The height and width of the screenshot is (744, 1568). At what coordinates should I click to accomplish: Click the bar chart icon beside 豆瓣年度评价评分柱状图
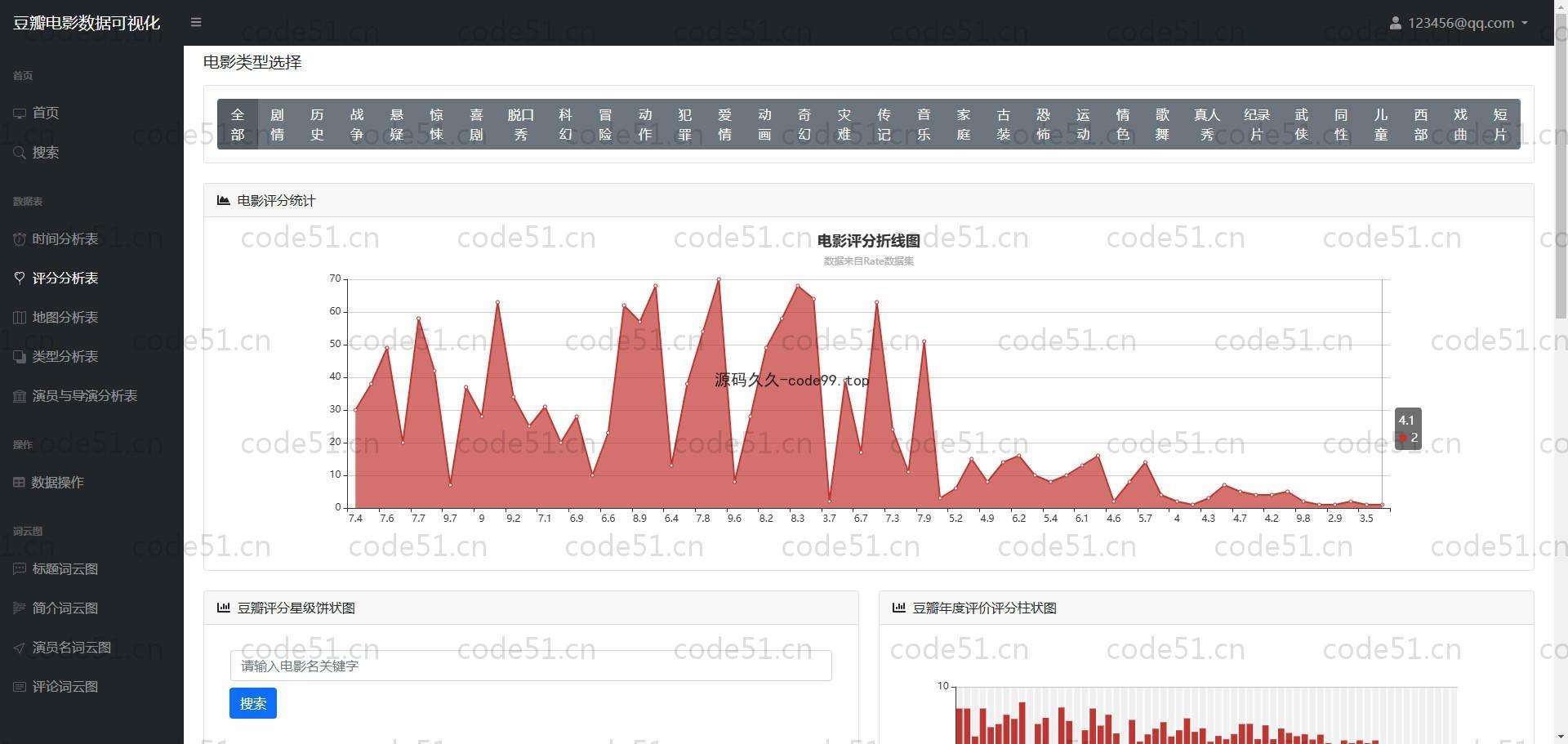[x=899, y=608]
